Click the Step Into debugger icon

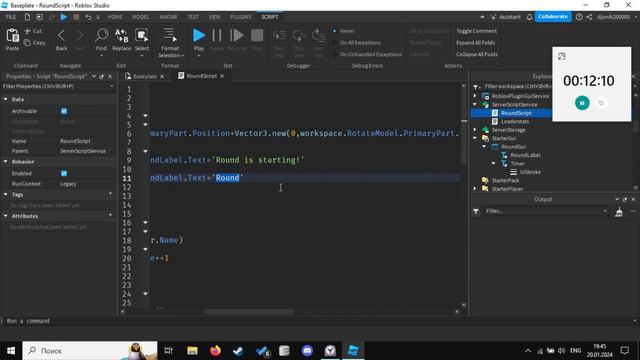click(280, 36)
